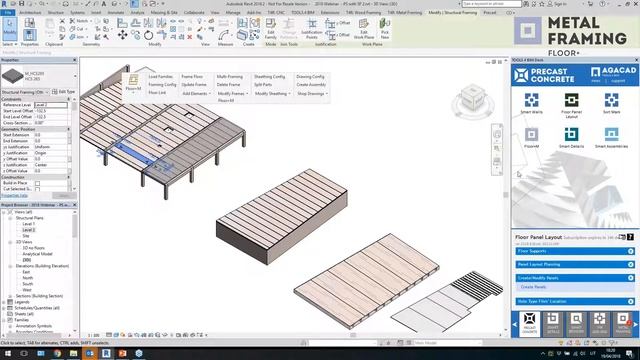This screenshot has height=360, width=640.
Task: Click the Reference Level value field
Action: click(51, 105)
